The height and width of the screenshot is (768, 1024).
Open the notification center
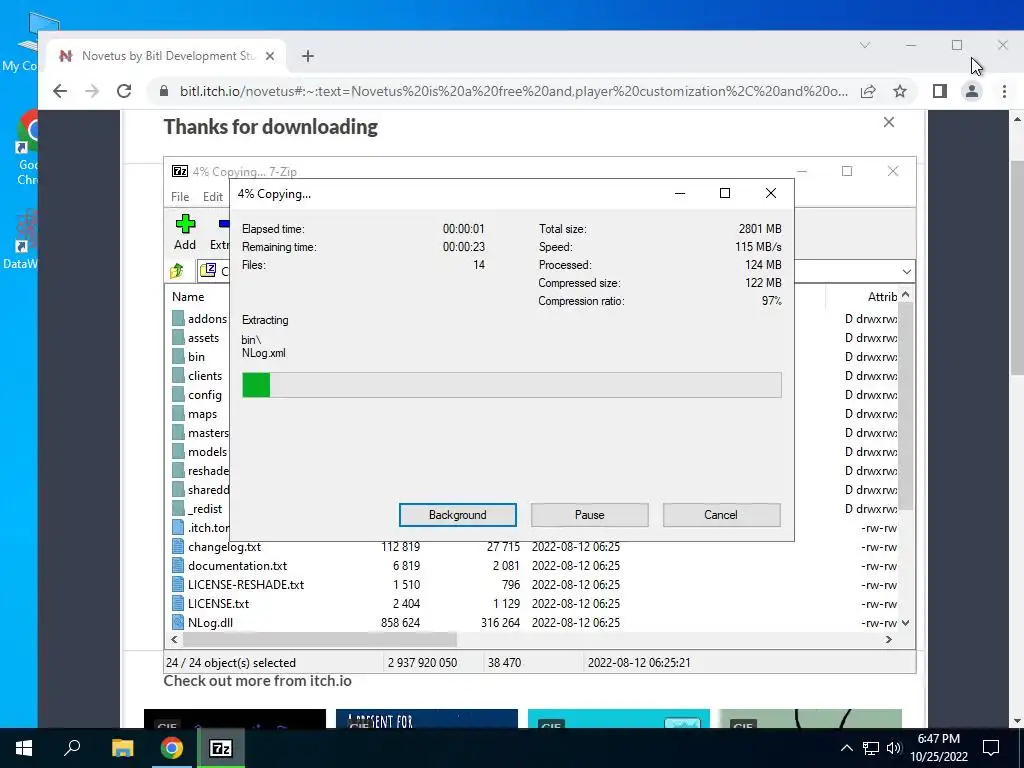(991, 748)
